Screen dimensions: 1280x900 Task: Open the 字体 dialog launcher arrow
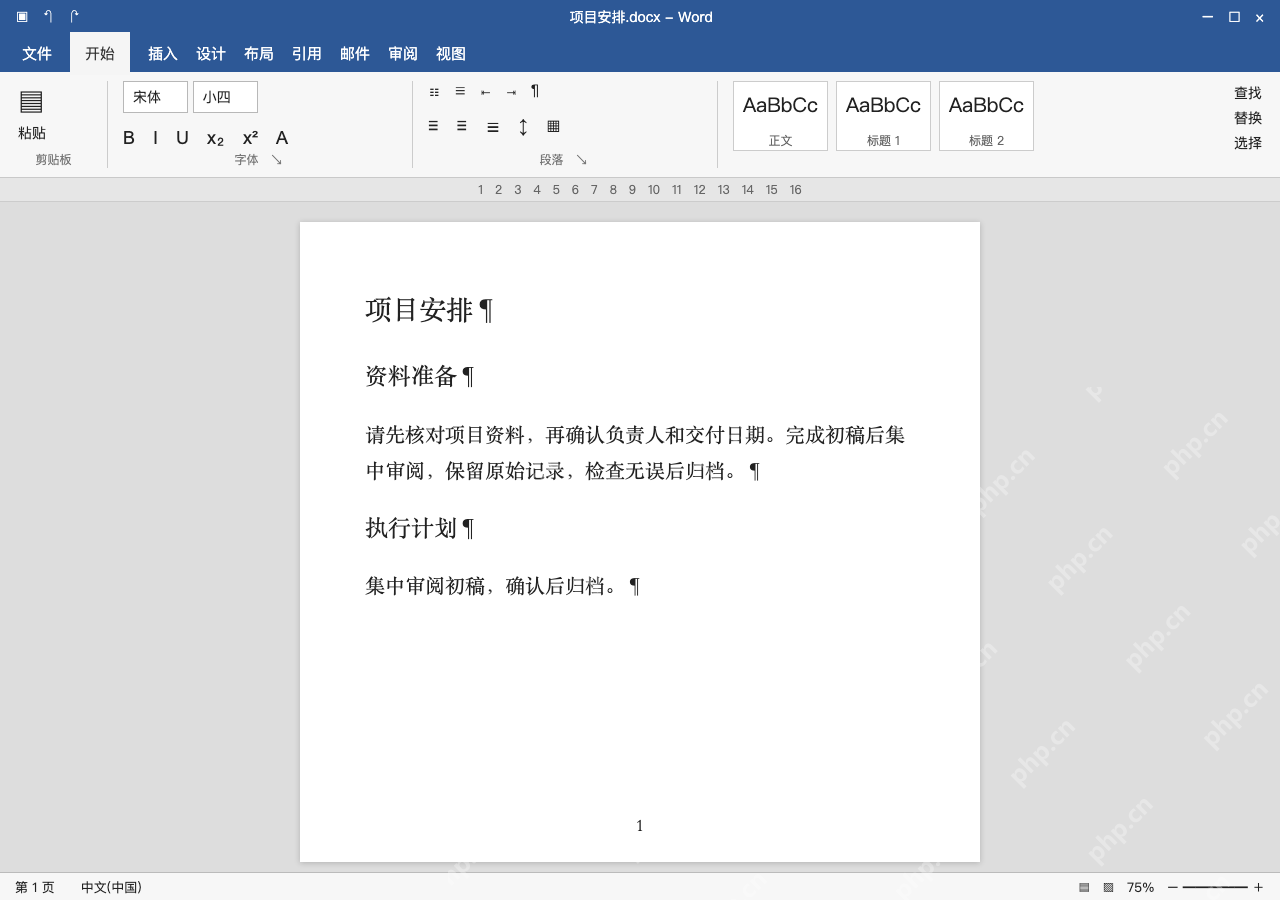277,160
